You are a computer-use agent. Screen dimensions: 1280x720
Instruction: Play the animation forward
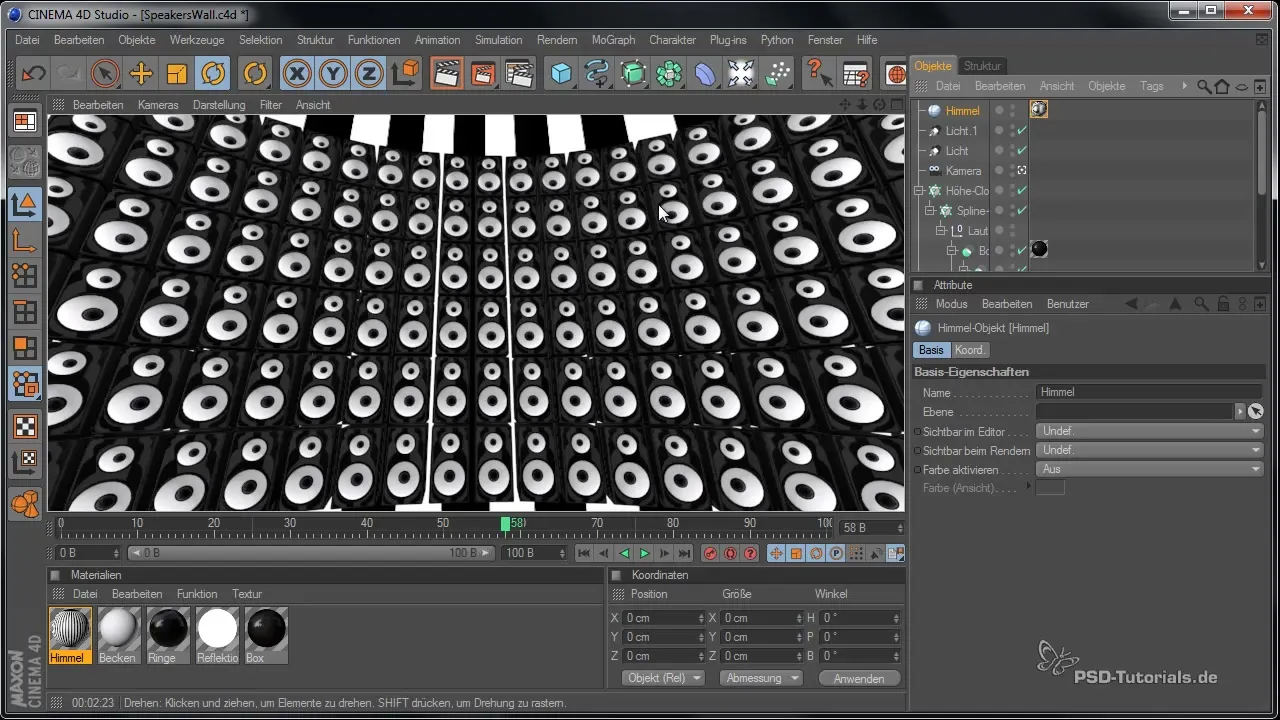click(645, 553)
